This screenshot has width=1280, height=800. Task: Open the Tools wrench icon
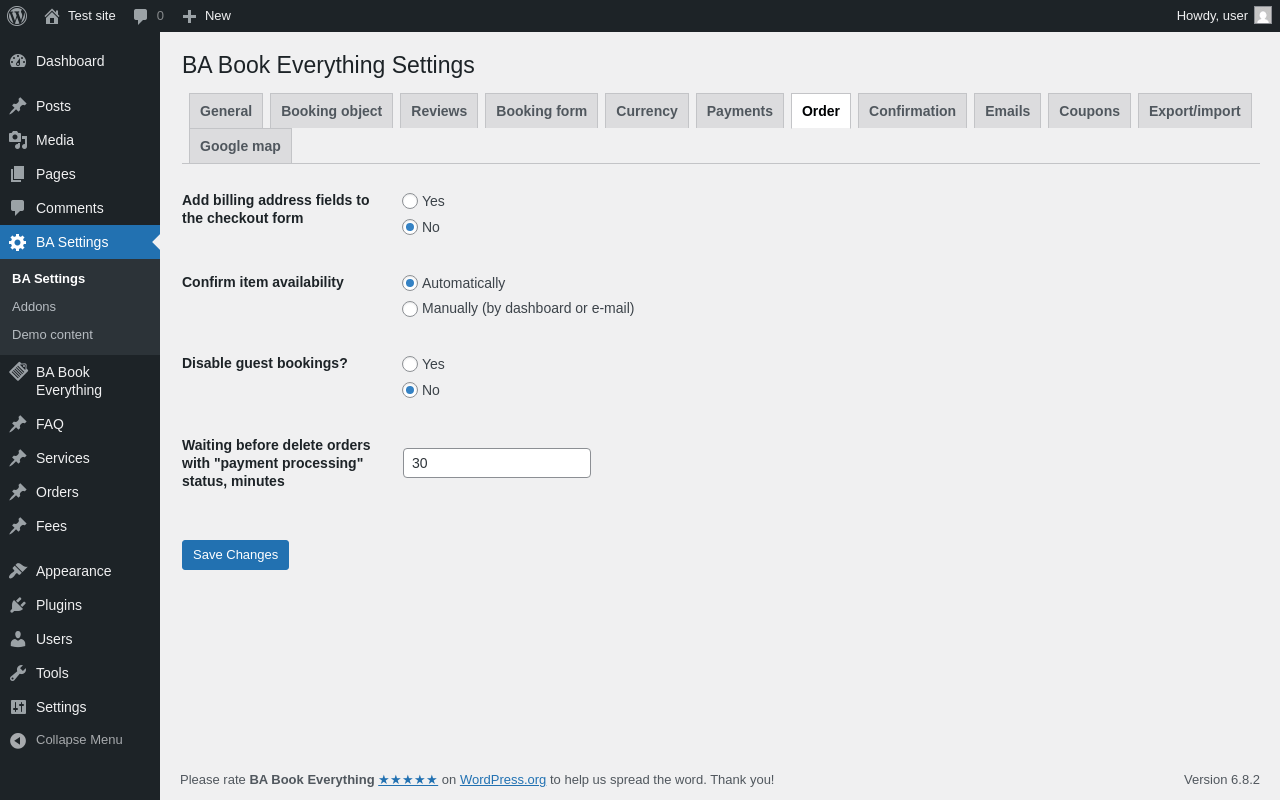coord(18,673)
